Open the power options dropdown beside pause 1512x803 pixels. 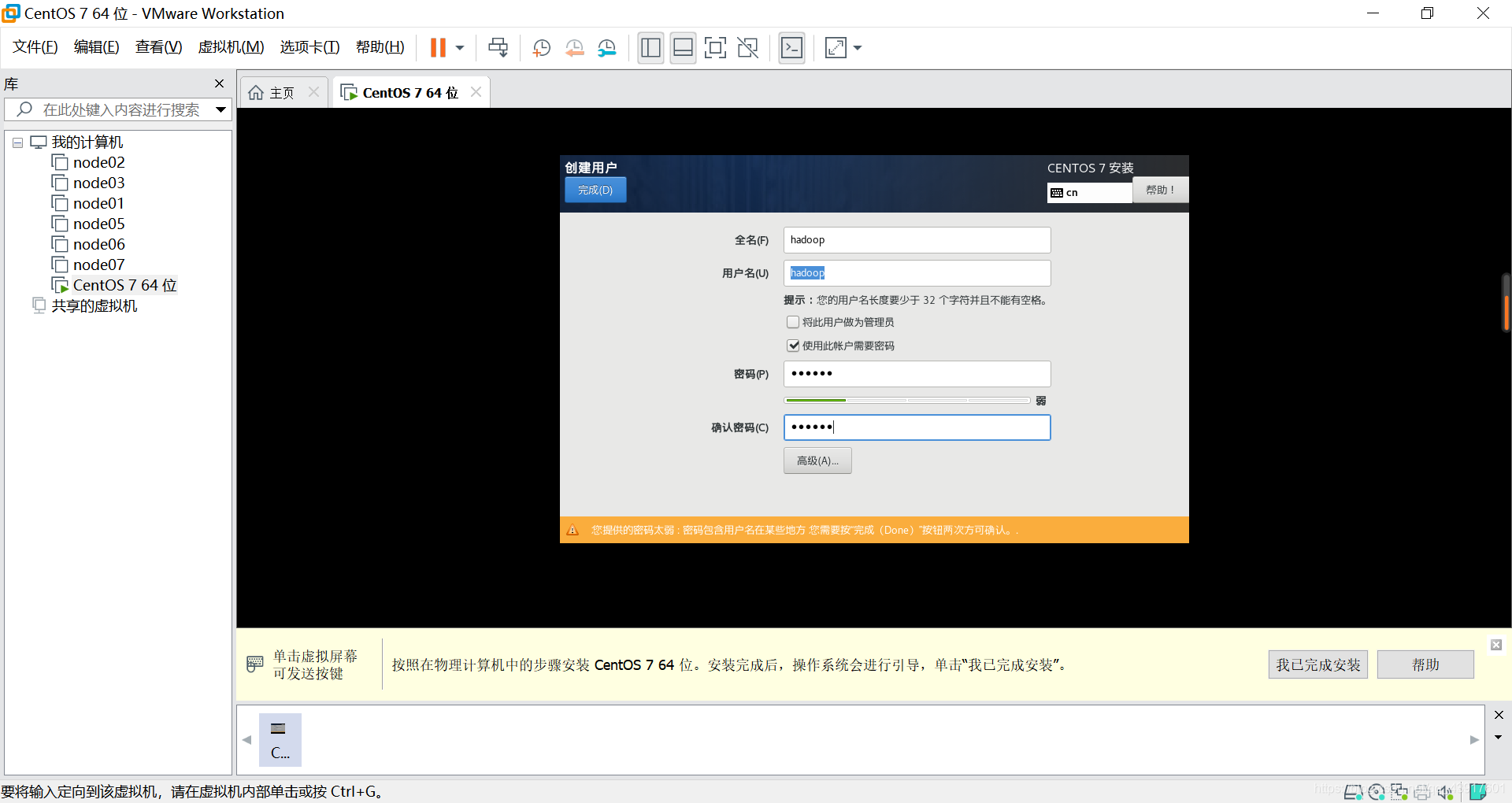[x=460, y=48]
